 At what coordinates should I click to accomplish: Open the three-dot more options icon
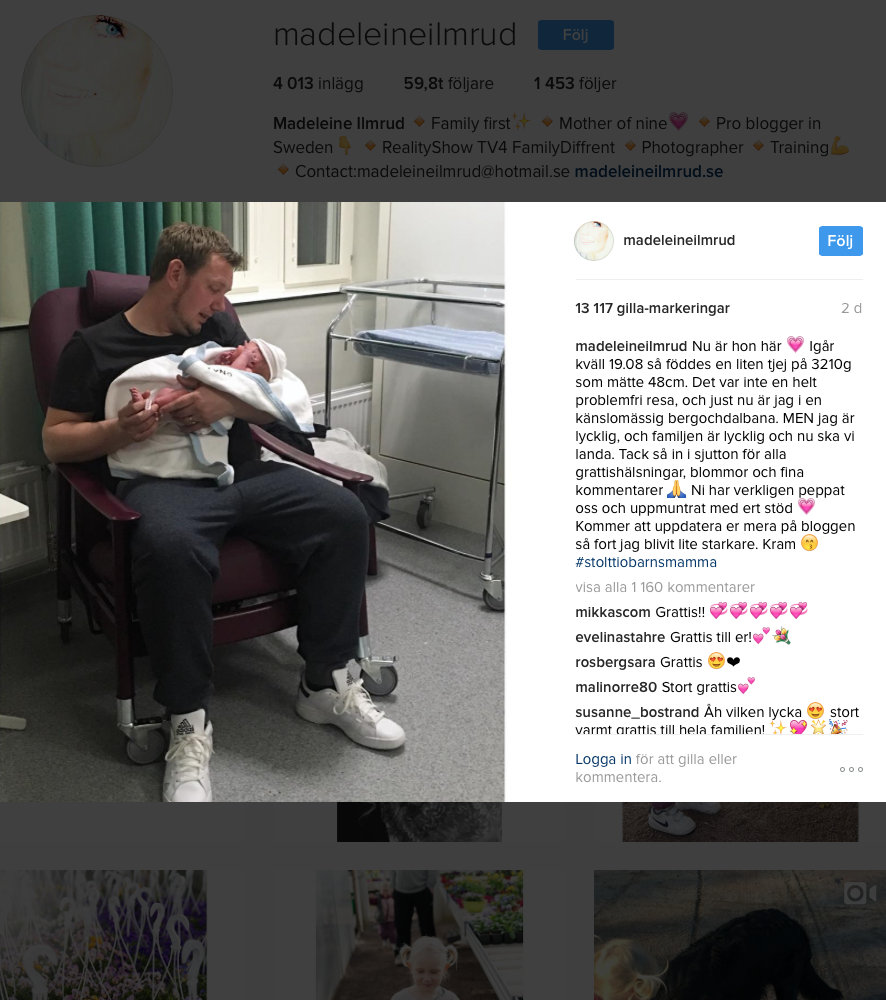coord(851,770)
